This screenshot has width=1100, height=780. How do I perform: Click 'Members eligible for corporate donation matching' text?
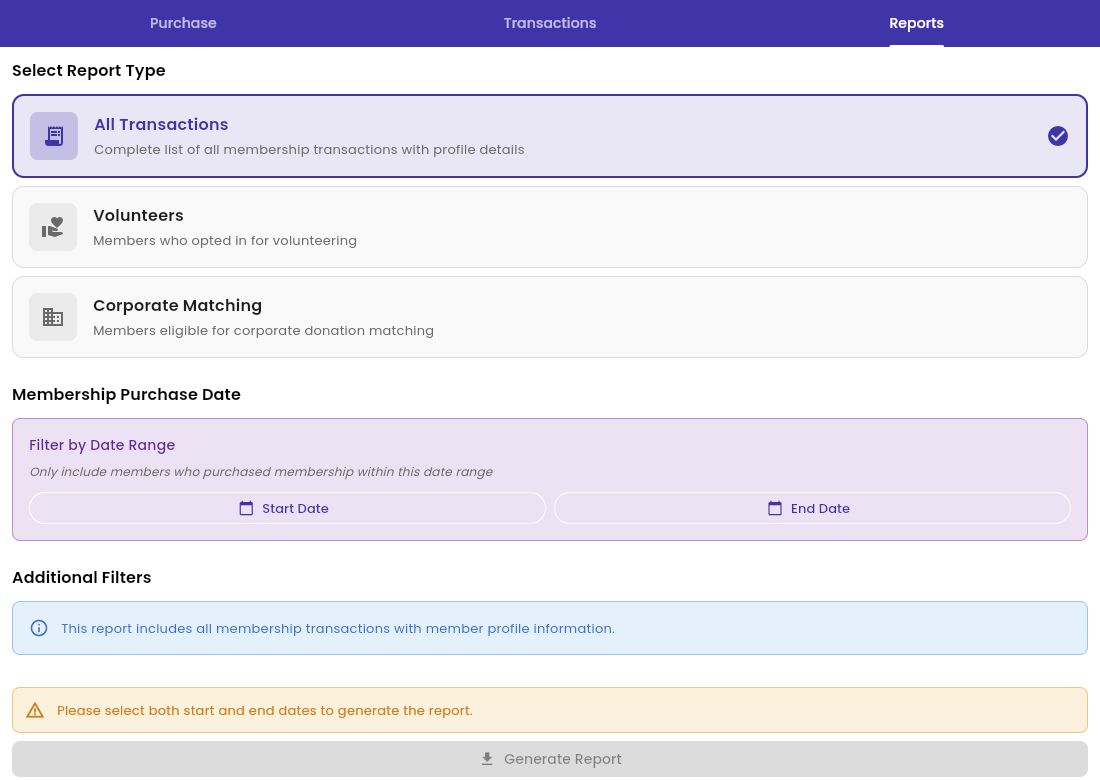point(264,330)
